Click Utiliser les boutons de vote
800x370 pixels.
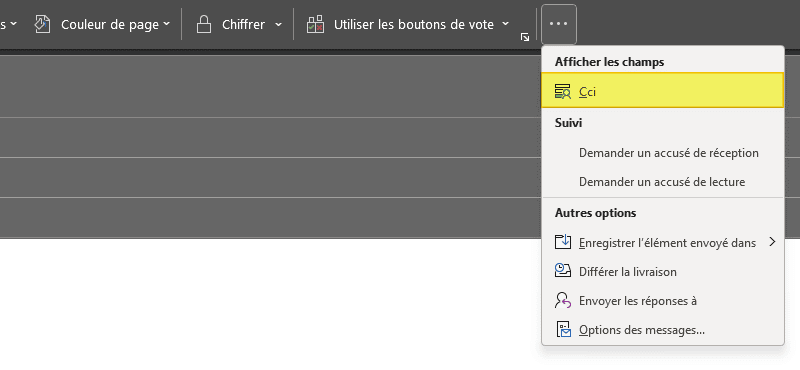click(414, 24)
